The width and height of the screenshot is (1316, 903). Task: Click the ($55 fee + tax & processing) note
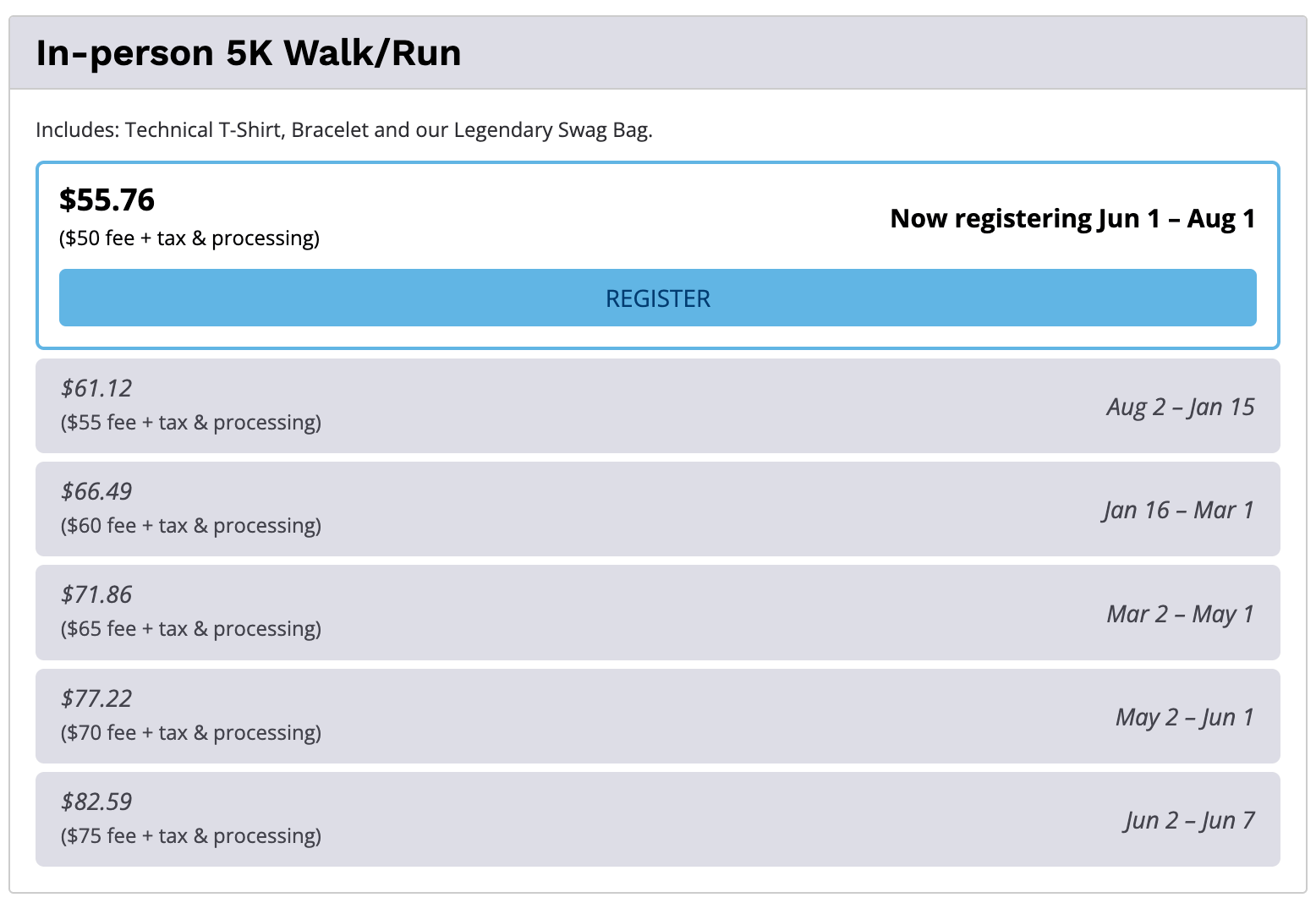point(191,423)
